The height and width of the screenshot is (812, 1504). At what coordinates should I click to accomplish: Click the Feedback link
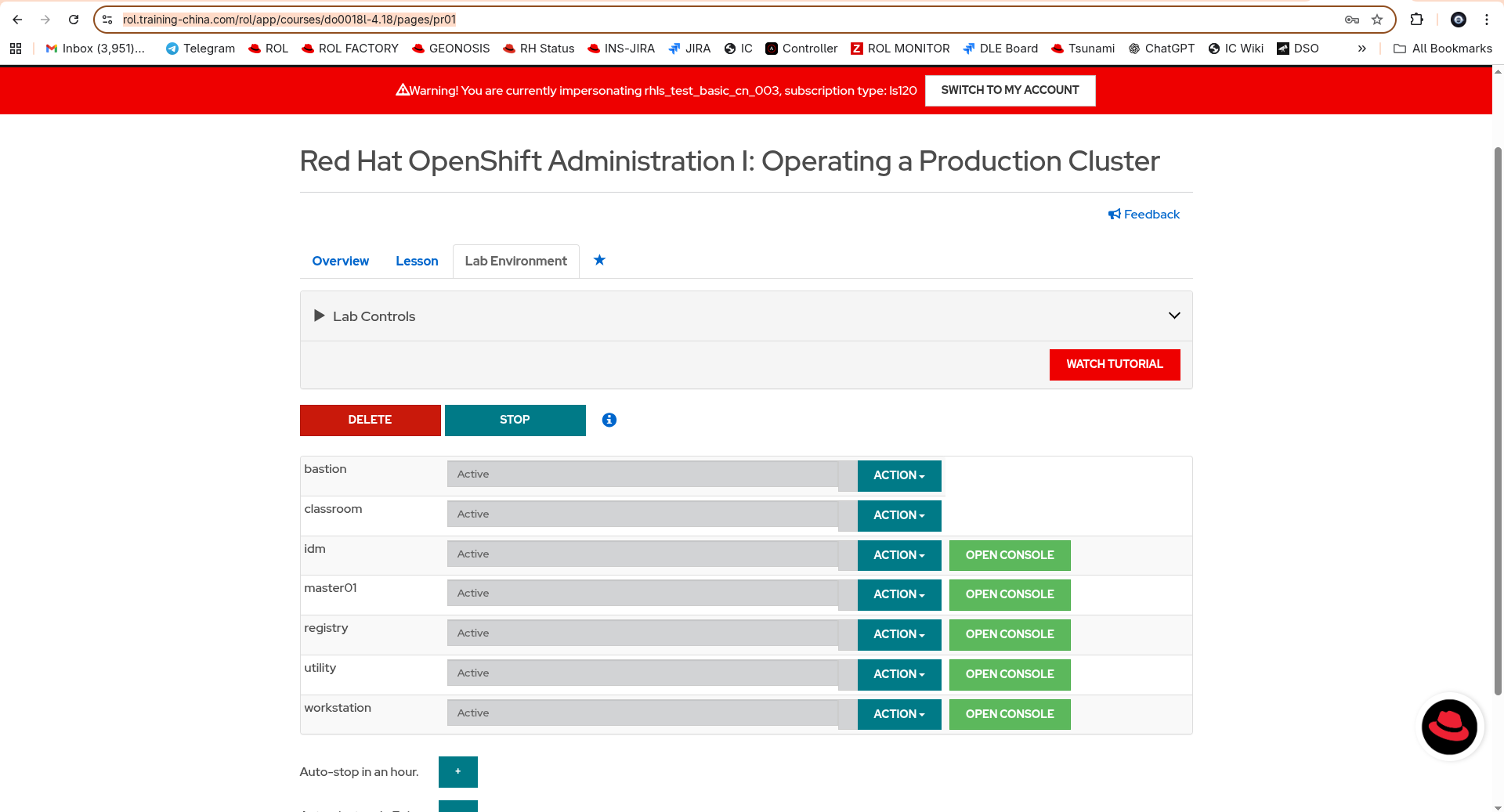click(1144, 215)
